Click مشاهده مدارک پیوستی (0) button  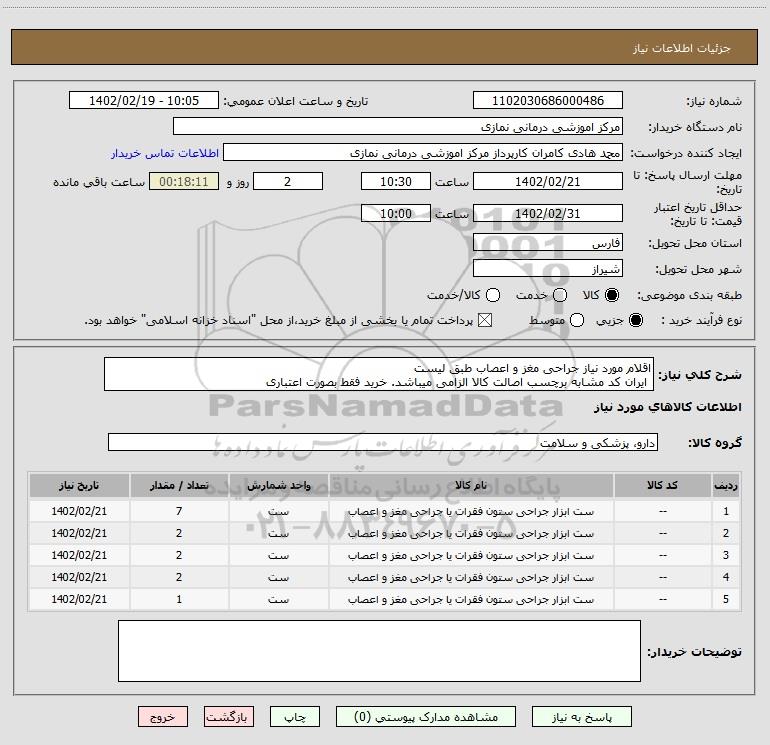click(x=426, y=717)
